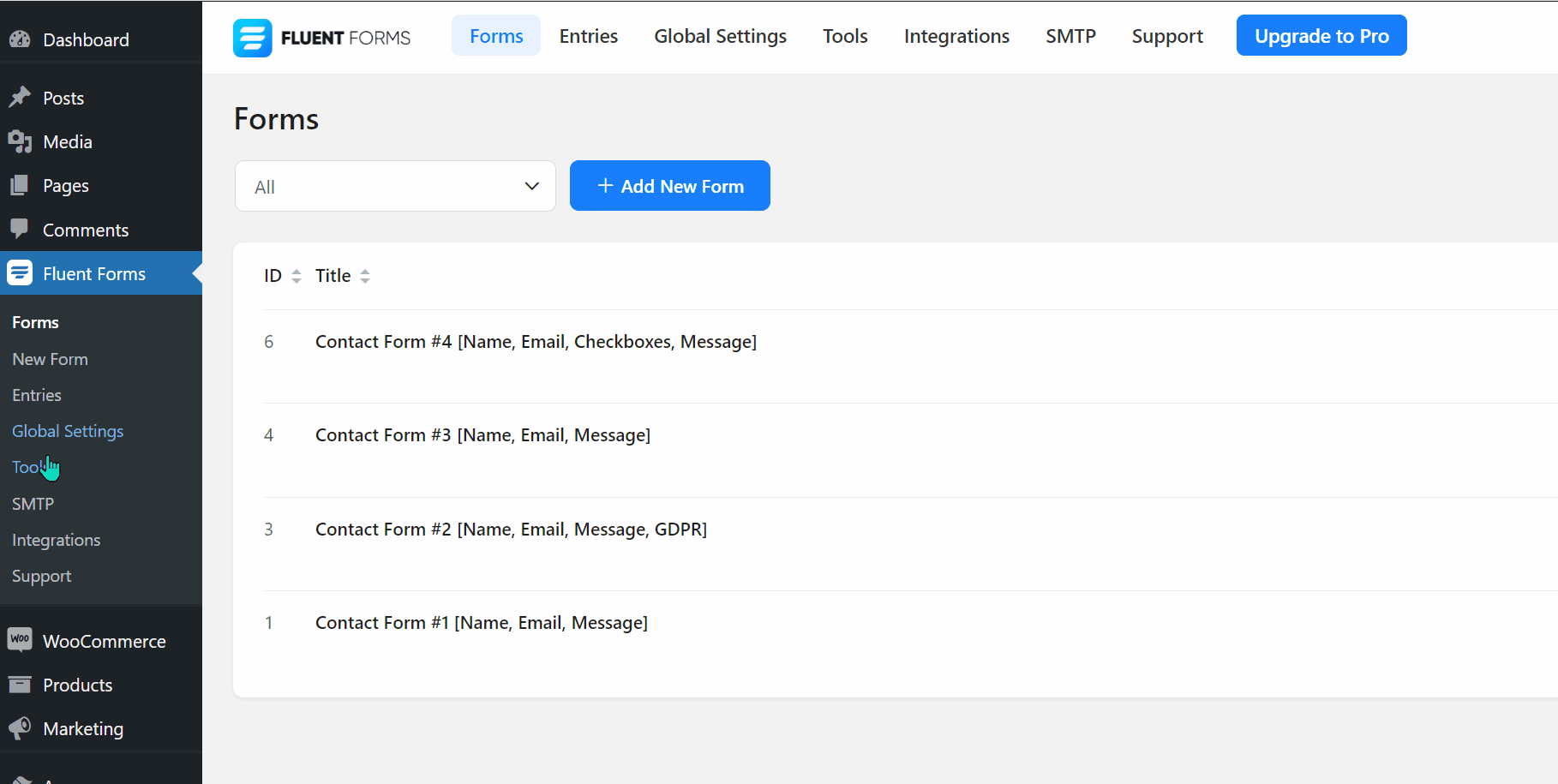Open Global Settings submenu item in sidebar
The width and height of the screenshot is (1558, 784).
(x=68, y=431)
